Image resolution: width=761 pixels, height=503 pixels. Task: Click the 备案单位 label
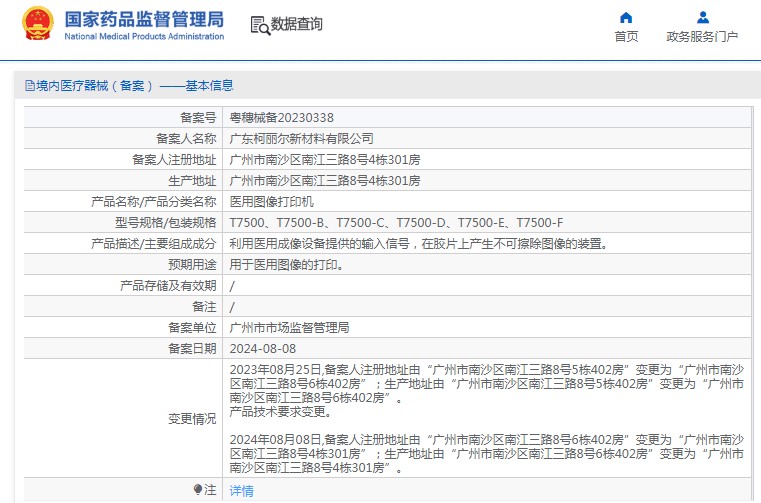point(192,328)
